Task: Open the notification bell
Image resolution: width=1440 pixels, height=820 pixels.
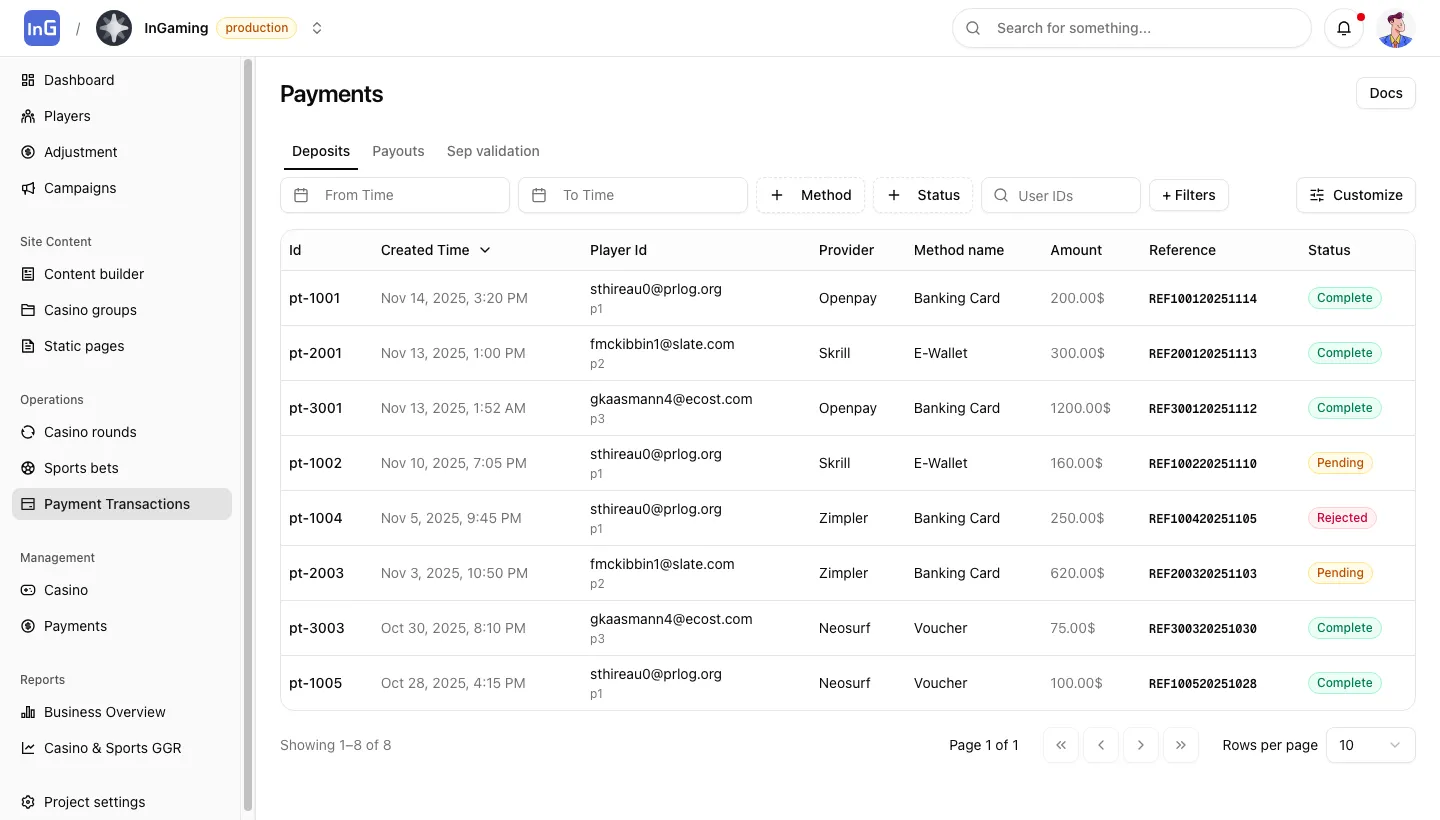Action: click(1344, 28)
